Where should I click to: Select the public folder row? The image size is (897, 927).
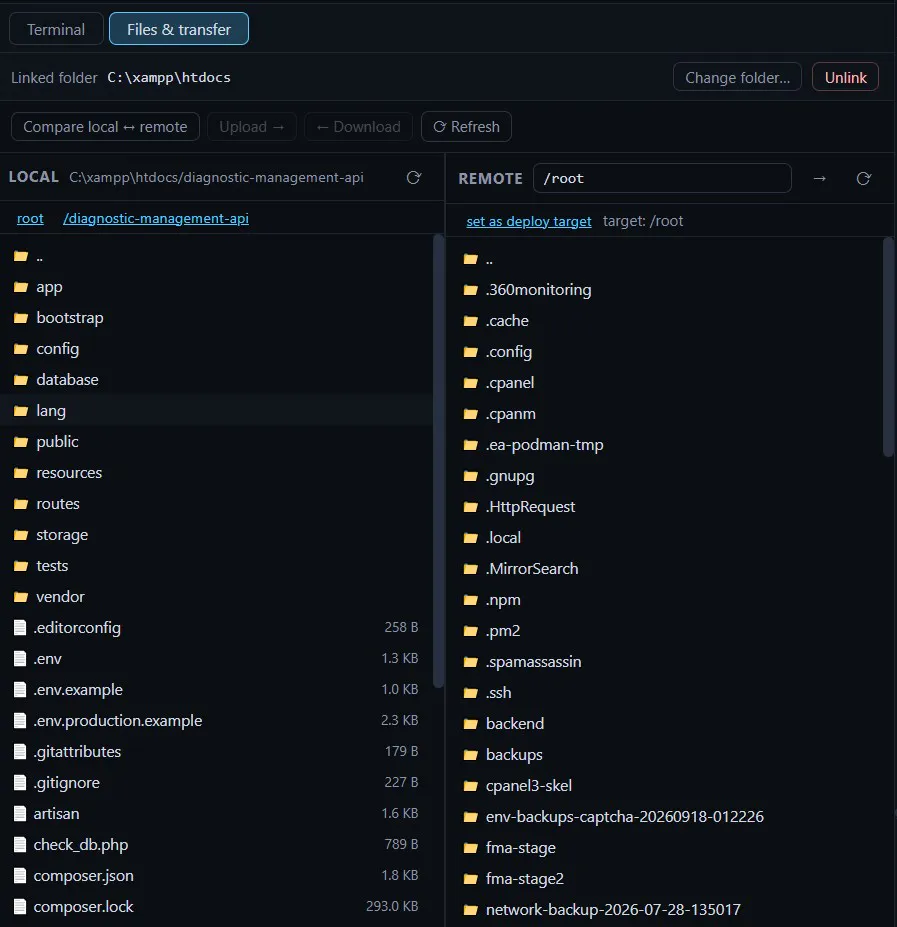216,442
